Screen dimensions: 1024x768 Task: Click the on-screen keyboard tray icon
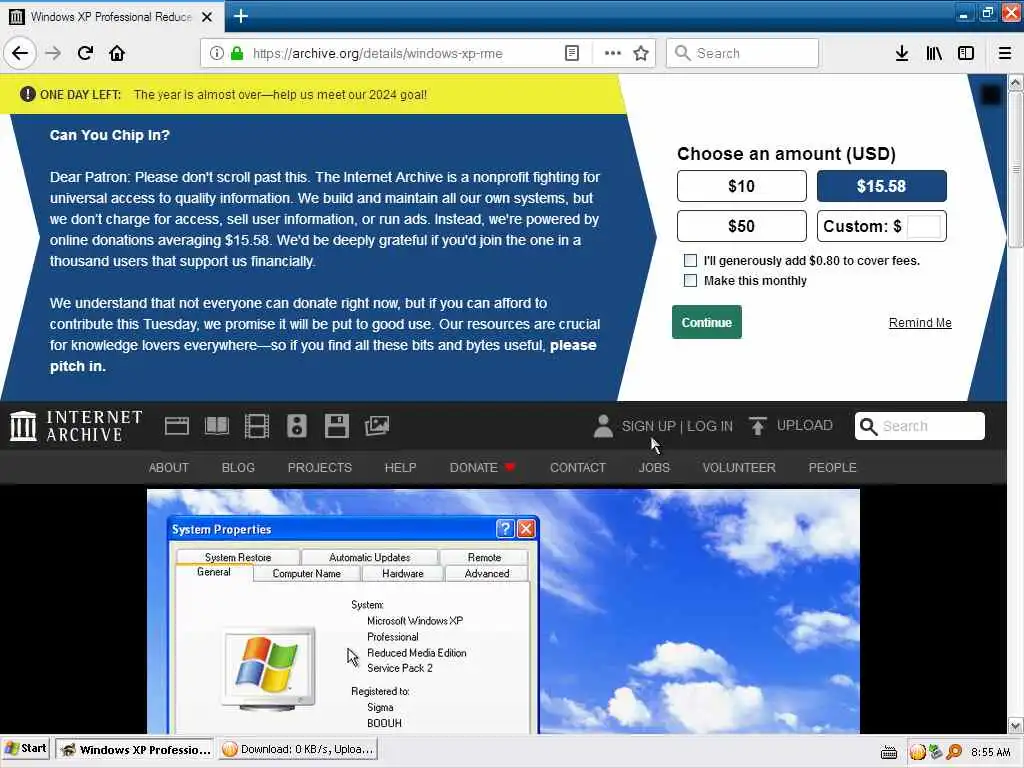point(889,752)
